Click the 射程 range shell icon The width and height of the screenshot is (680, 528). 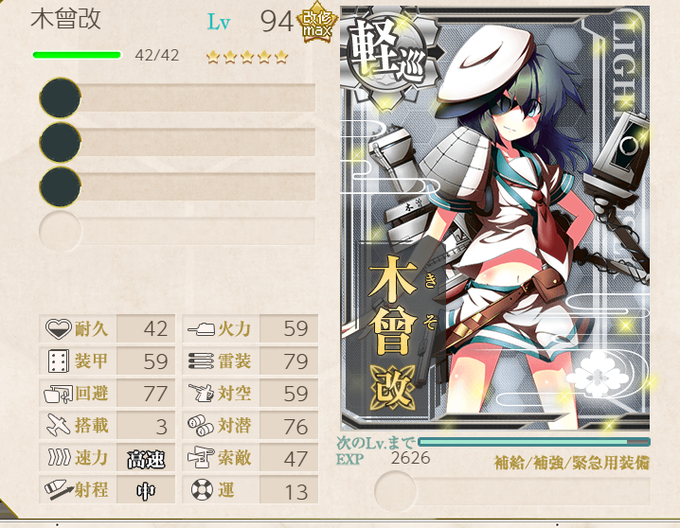59,489
